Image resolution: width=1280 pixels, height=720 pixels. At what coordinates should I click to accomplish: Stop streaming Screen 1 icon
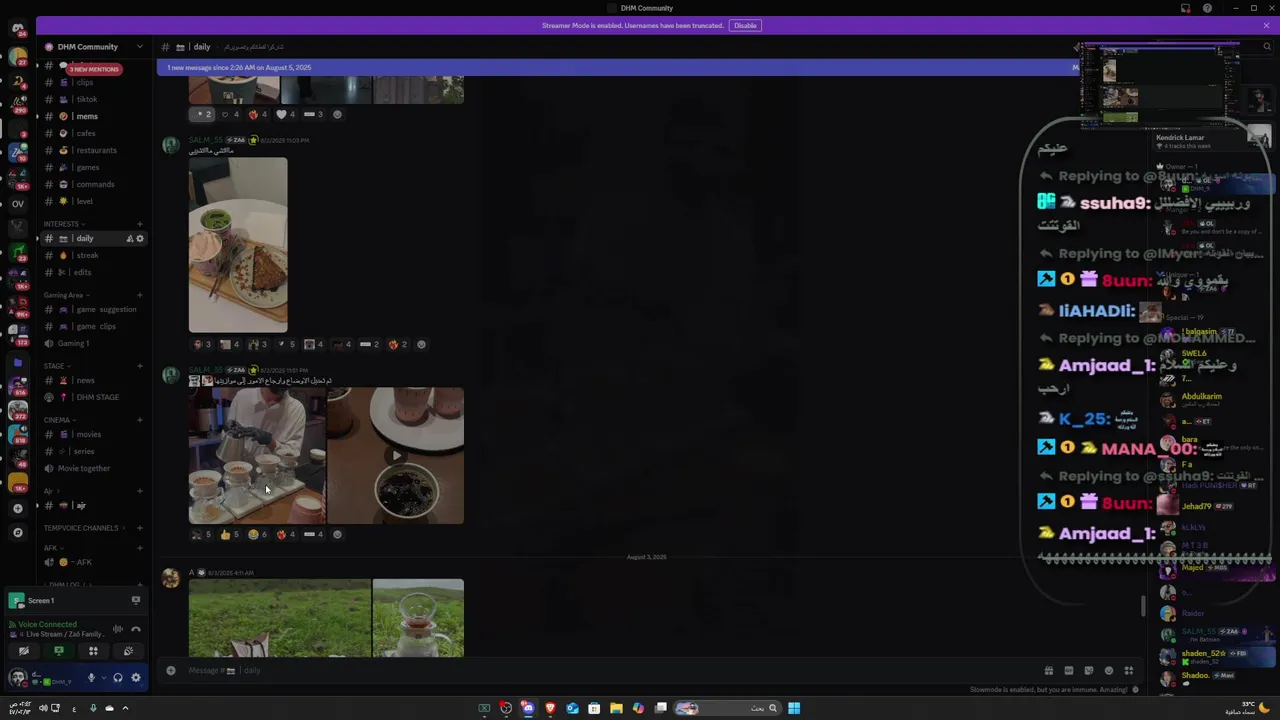tap(136, 600)
